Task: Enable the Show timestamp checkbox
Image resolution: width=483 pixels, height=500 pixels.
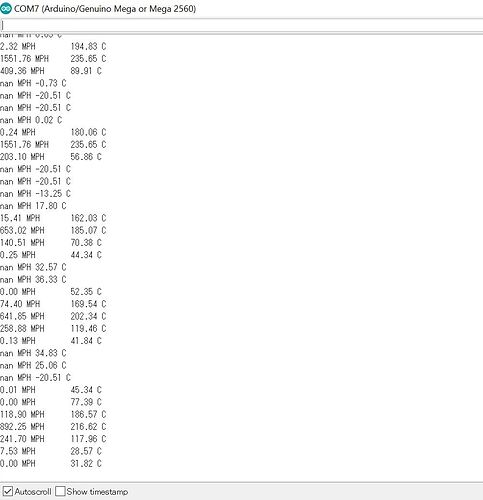Action: (x=60, y=491)
